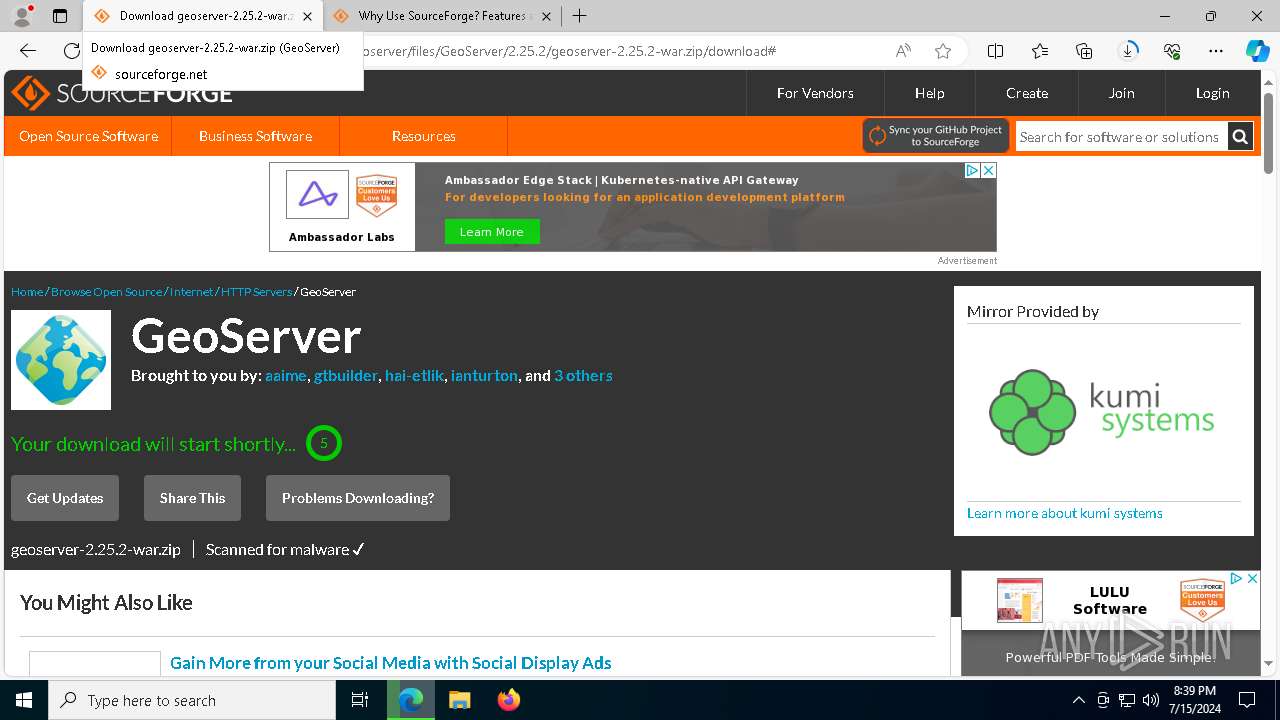Screen dimensions: 1280x720
Task: Open File Explorer from taskbar
Action: pyautogui.click(x=459, y=700)
